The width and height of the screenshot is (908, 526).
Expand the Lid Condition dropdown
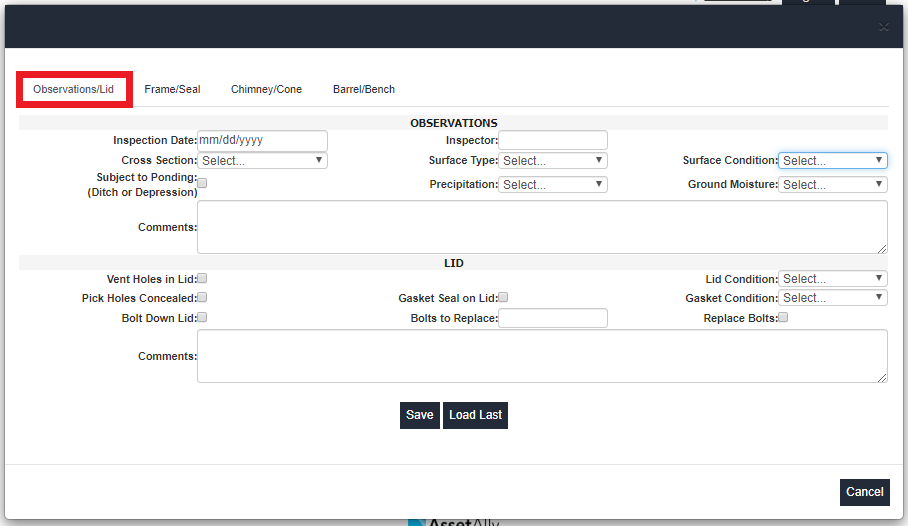click(833, 279)
